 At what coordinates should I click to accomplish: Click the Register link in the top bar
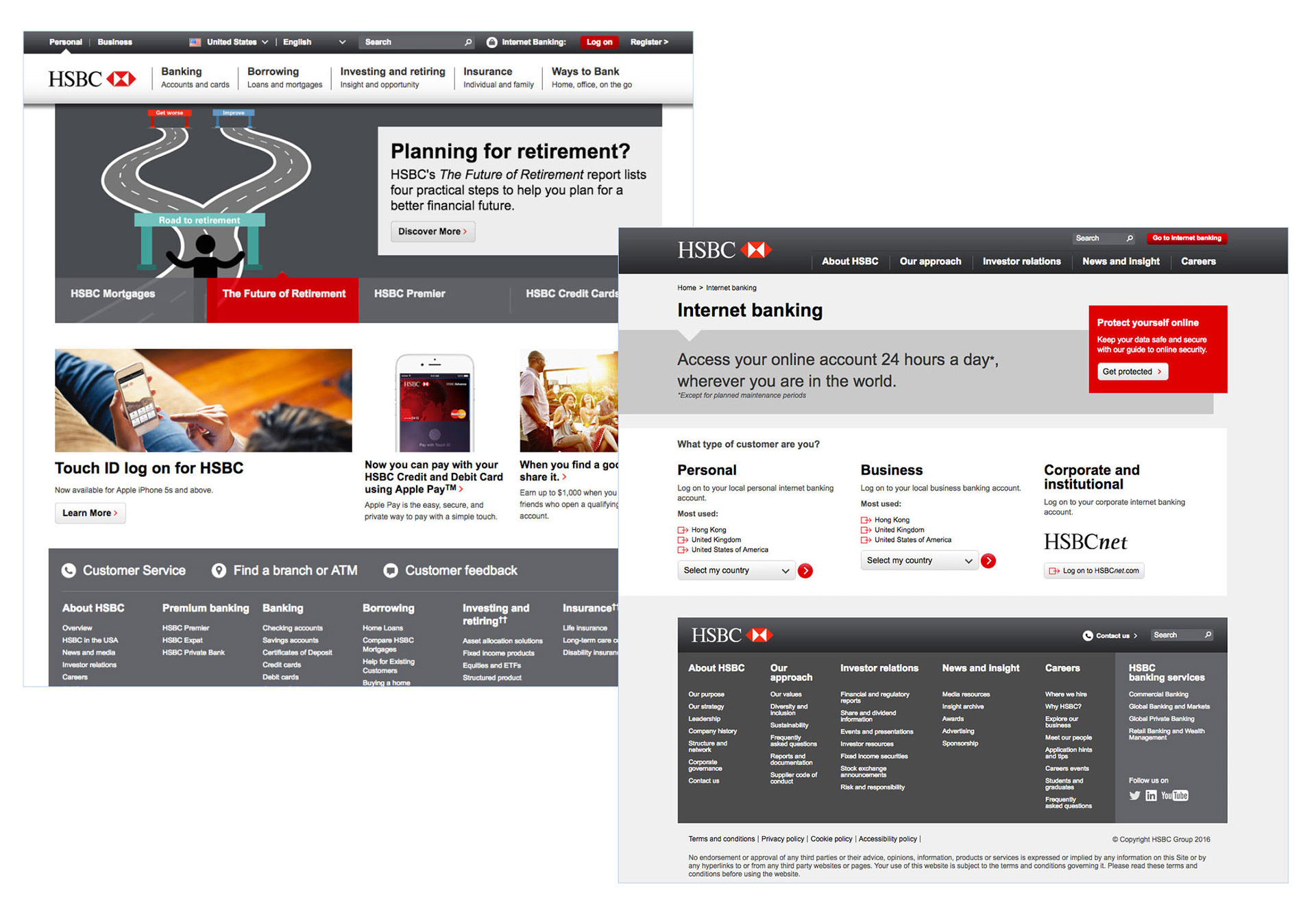point(649,42)
